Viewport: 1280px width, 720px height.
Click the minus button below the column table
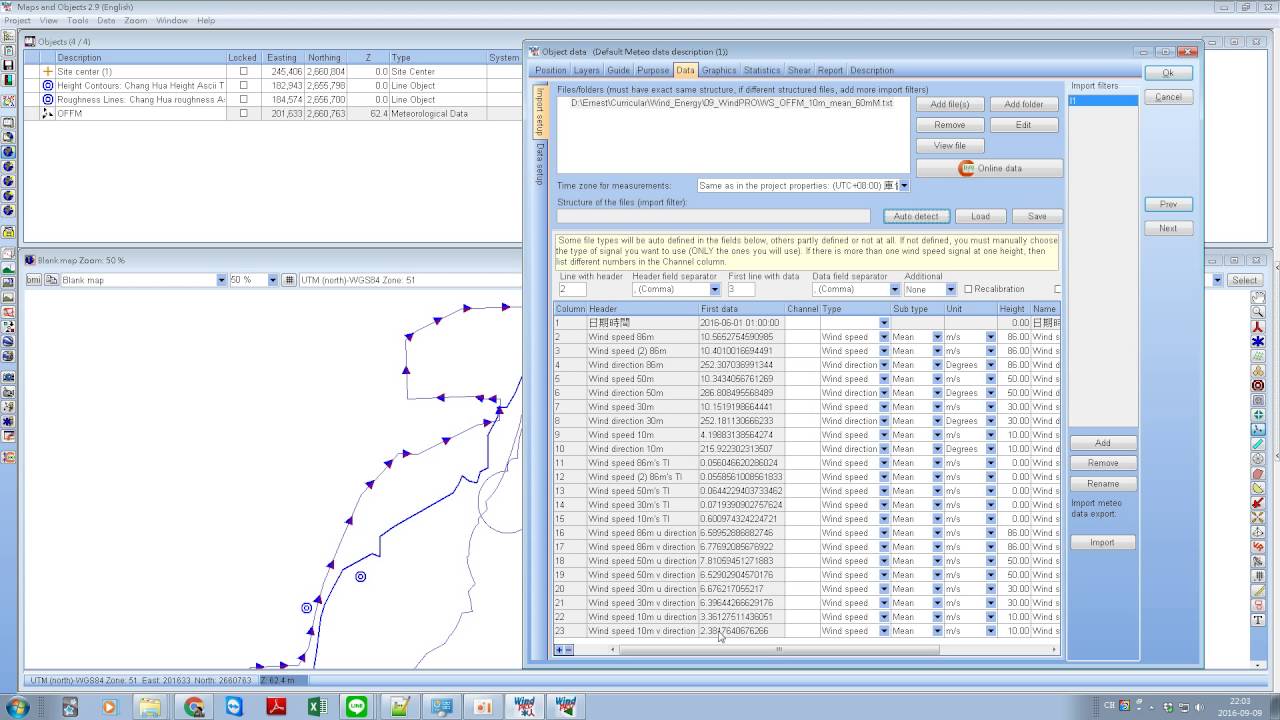(569, 650)
